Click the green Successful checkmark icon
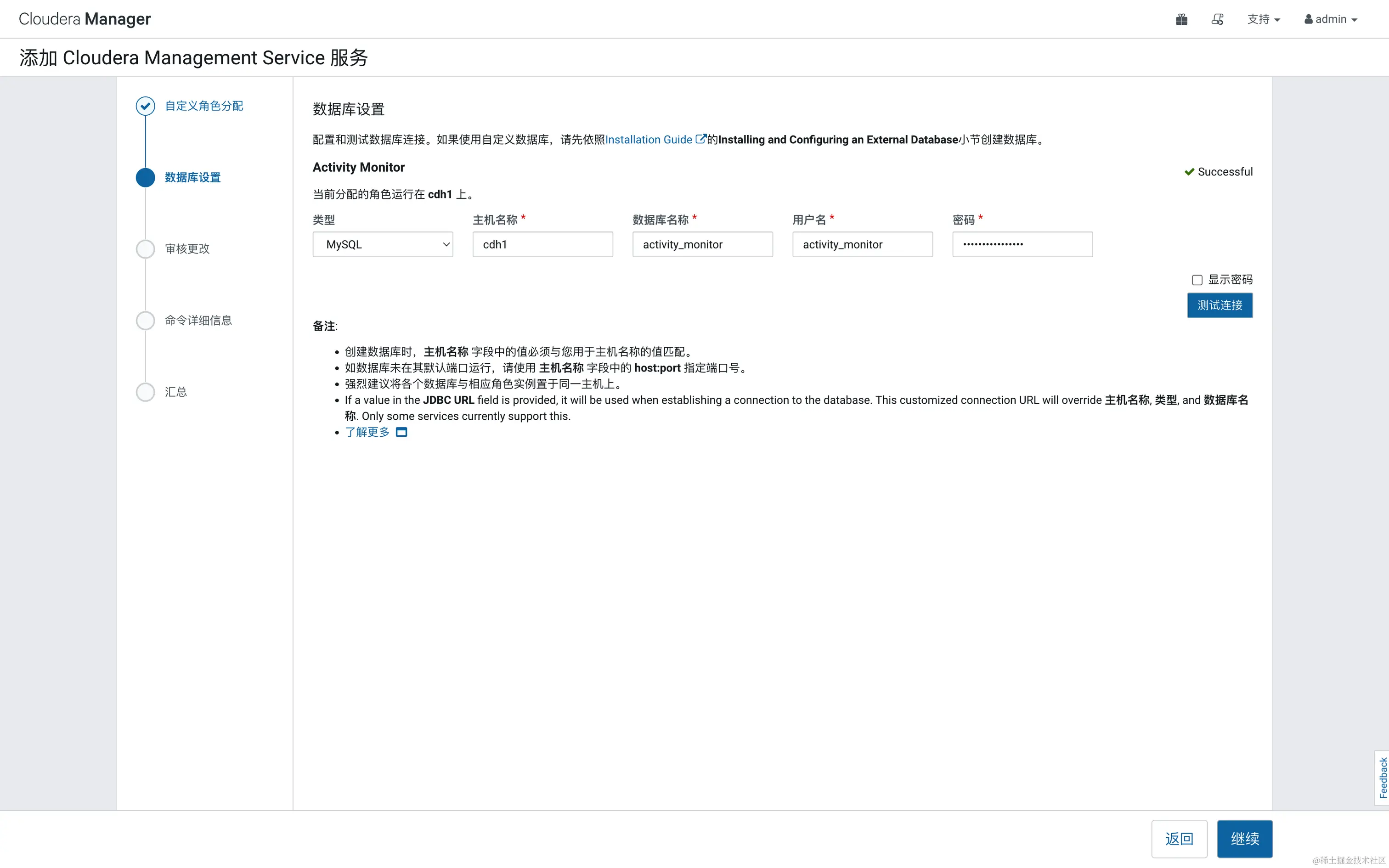1389x868 pixels. coord(1189,172)
